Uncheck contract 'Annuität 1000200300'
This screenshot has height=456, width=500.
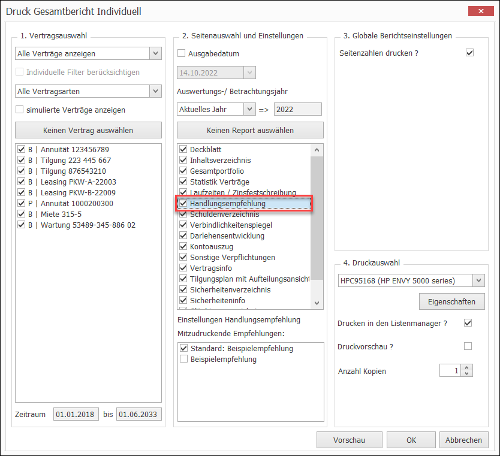(21, 203)
